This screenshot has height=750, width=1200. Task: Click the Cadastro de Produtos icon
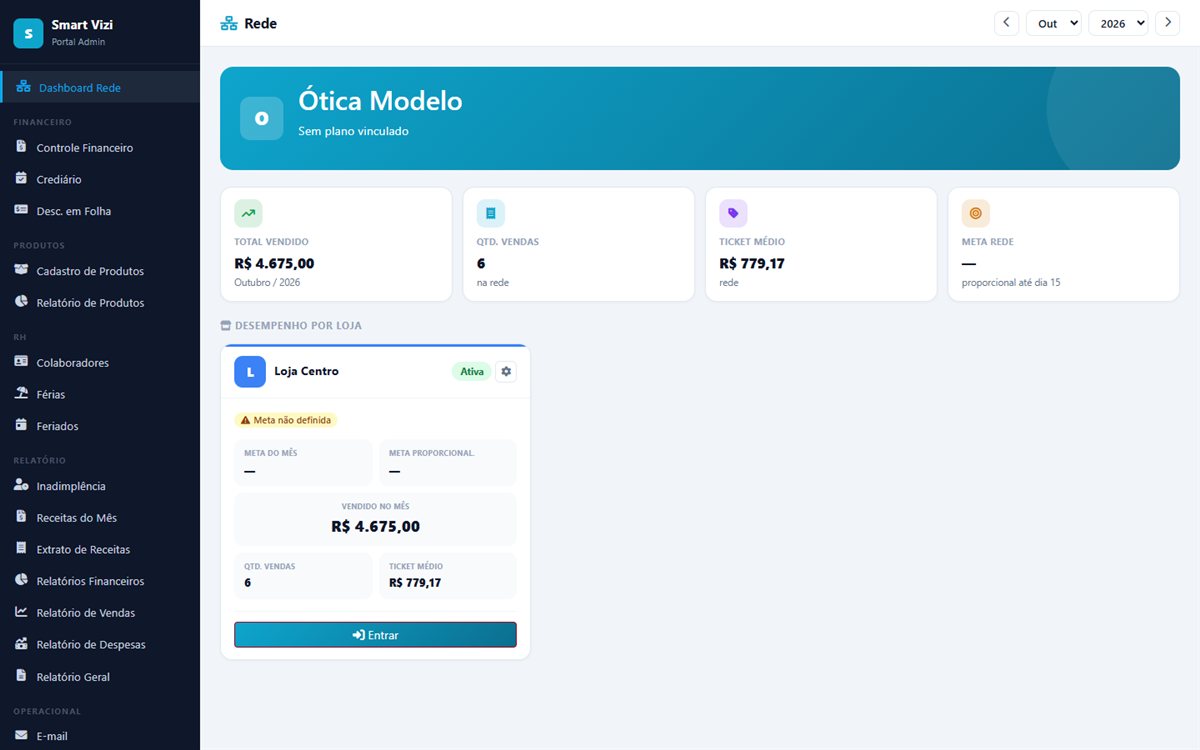click(21, 271)
